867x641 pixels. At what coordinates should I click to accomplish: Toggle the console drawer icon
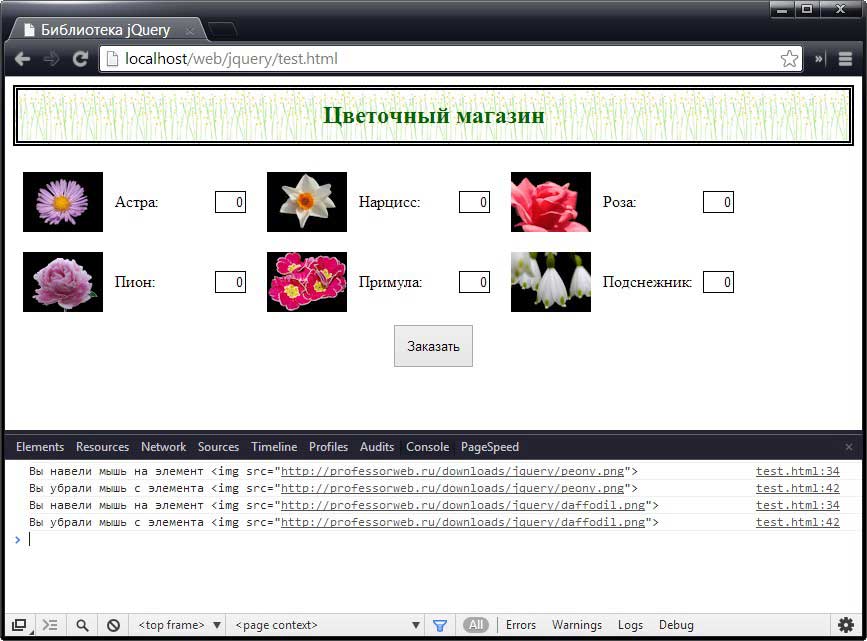pos(50,626)
